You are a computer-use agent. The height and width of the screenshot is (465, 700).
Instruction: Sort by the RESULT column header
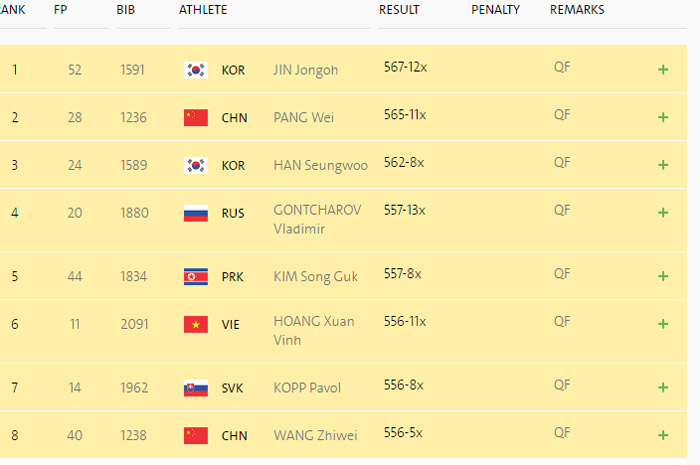click(399, 10)
